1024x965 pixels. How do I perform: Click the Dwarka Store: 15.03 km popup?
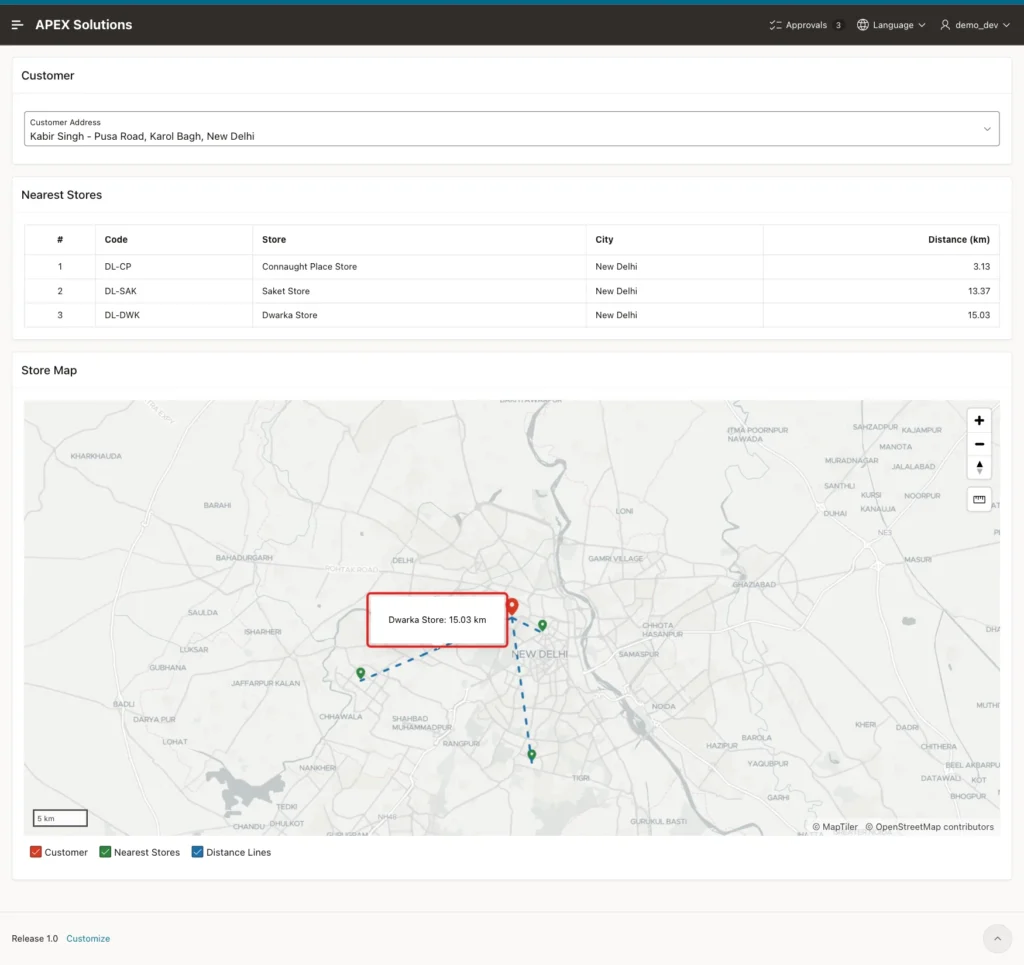coord(437,620)
